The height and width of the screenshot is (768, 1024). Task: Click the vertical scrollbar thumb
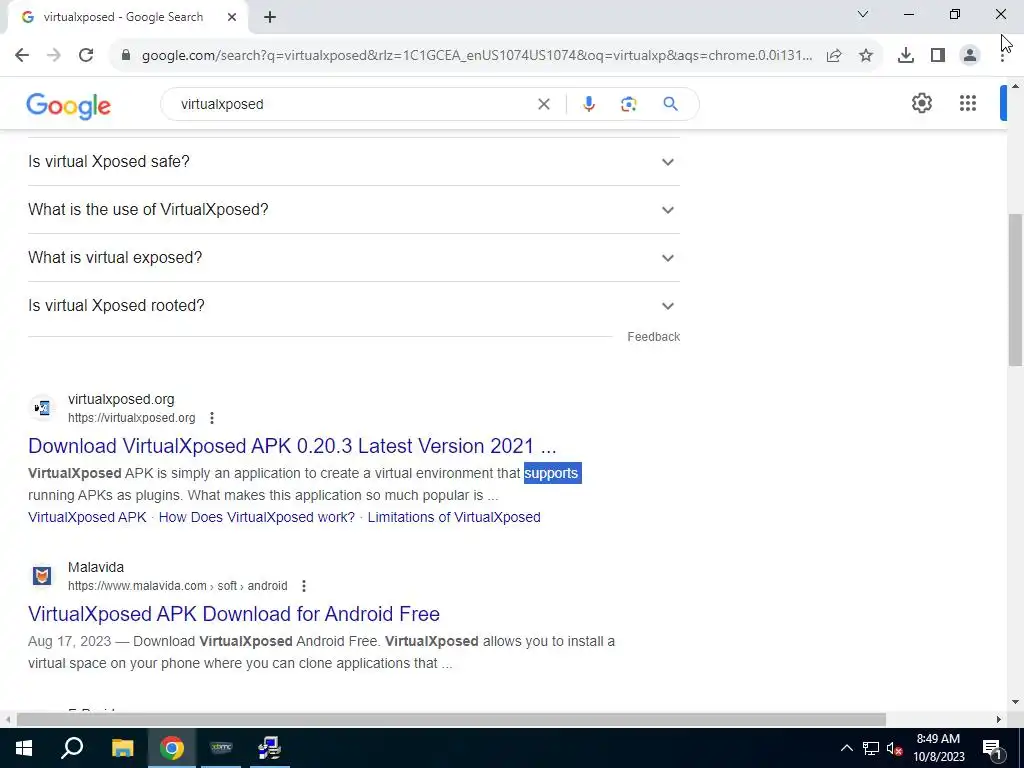coord(1015,291)
